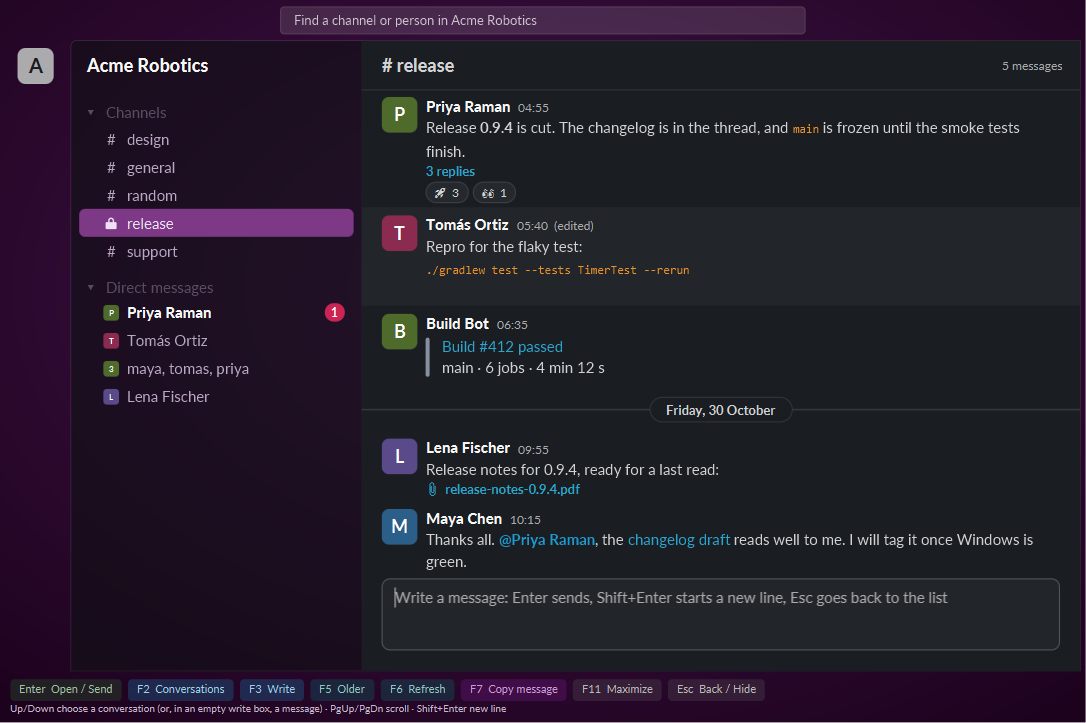Click Maya Chen's message avatar

[400, 527]
